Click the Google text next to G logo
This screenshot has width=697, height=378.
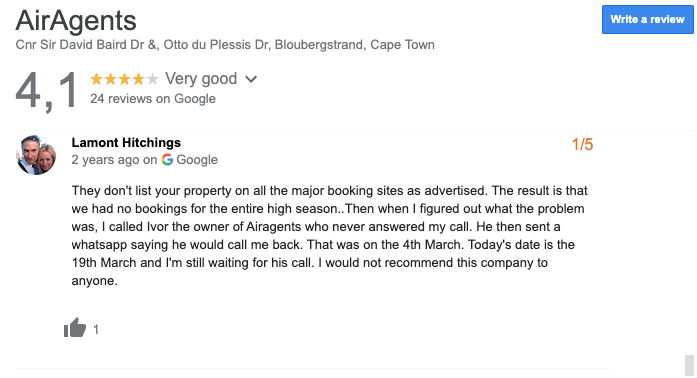[197, 160]
